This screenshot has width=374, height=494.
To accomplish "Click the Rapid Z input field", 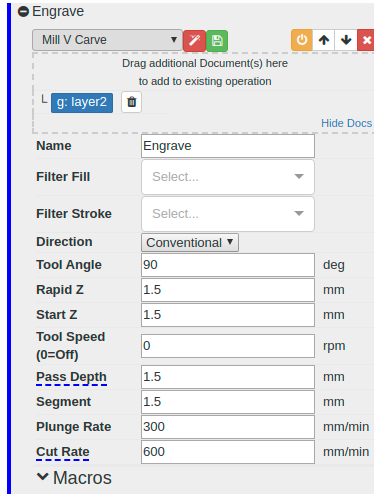I will [x=228, y=290].
